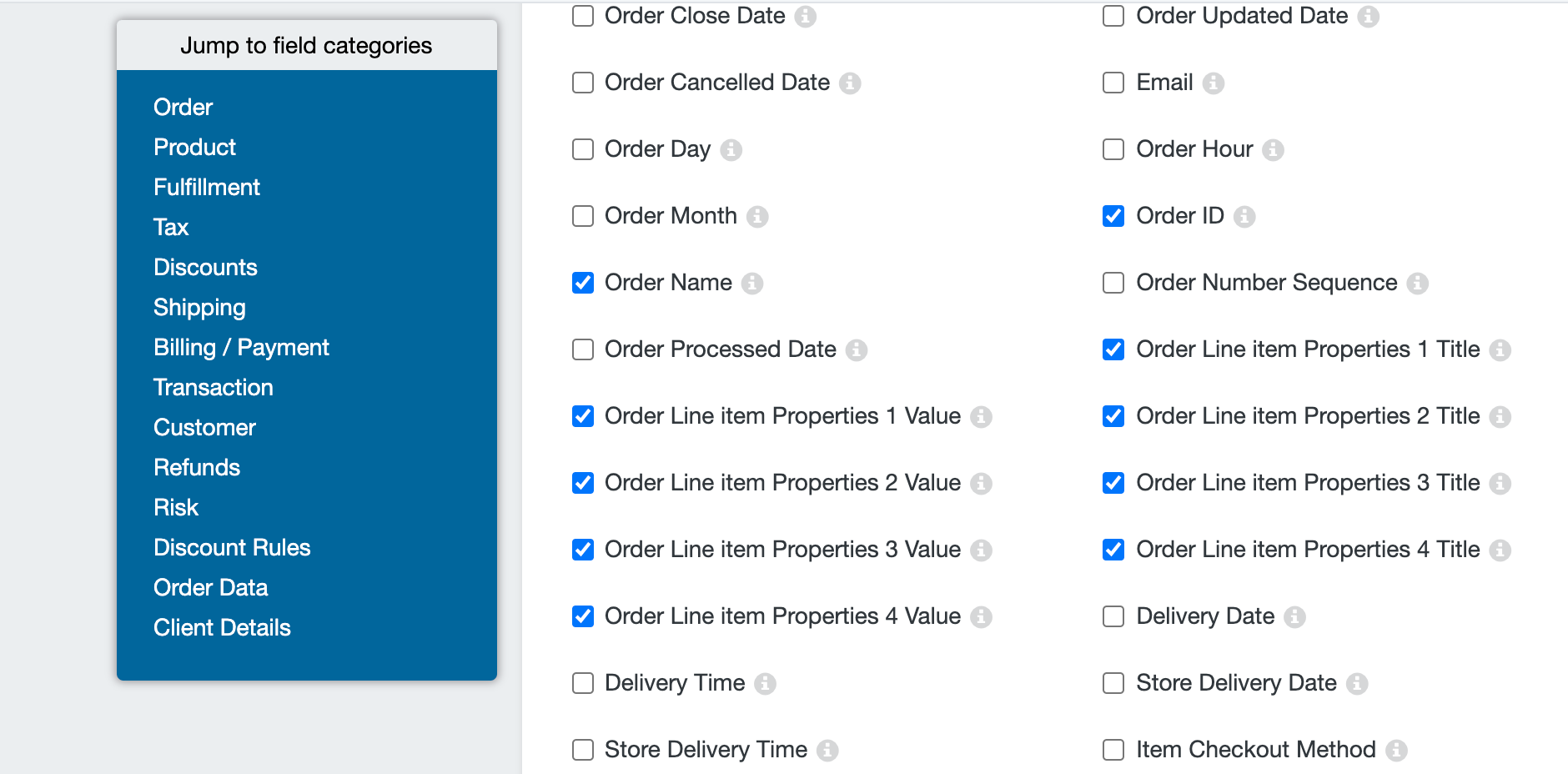Open info icon for Item Checkout Method

click(x=1396, y=750)
